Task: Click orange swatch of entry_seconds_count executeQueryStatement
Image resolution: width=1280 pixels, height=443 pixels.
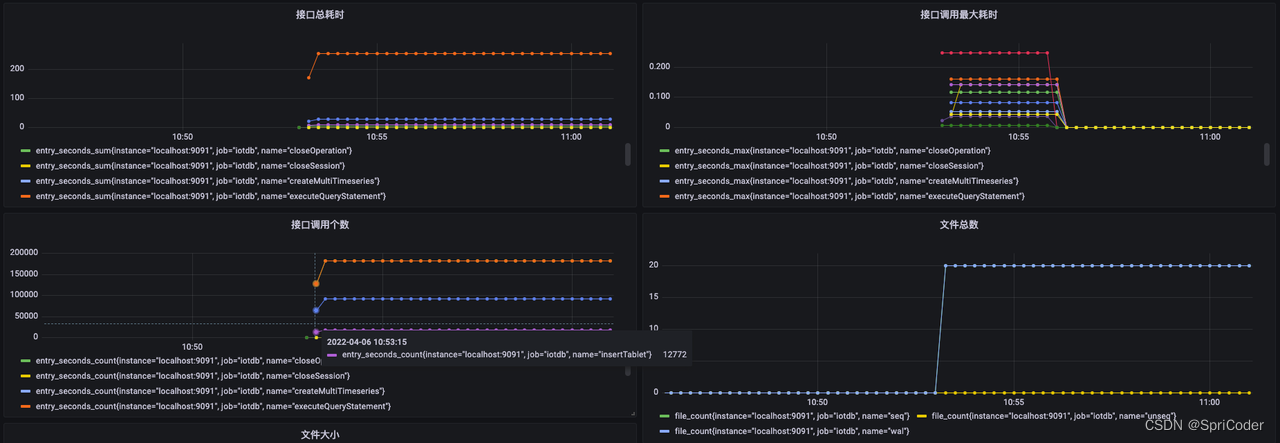Action: tap(25, 406)
